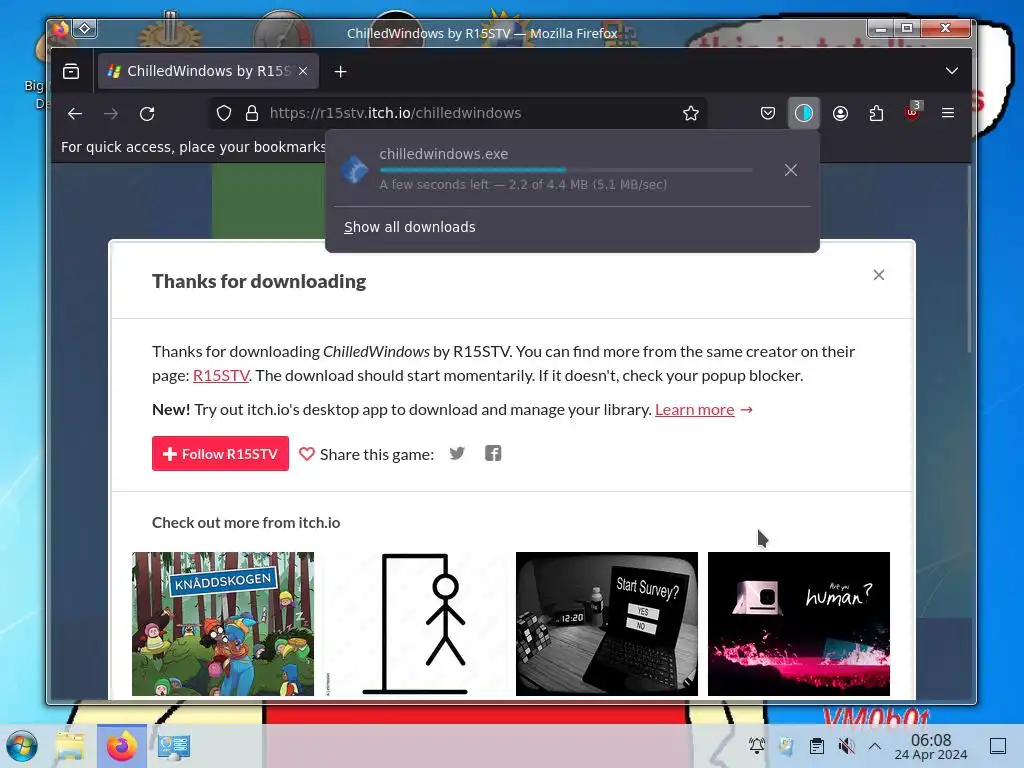The width and height of the screenshot is (1024, 768).
Task: Click the Follow R15STV button
Action: click(x=220, y=453)
